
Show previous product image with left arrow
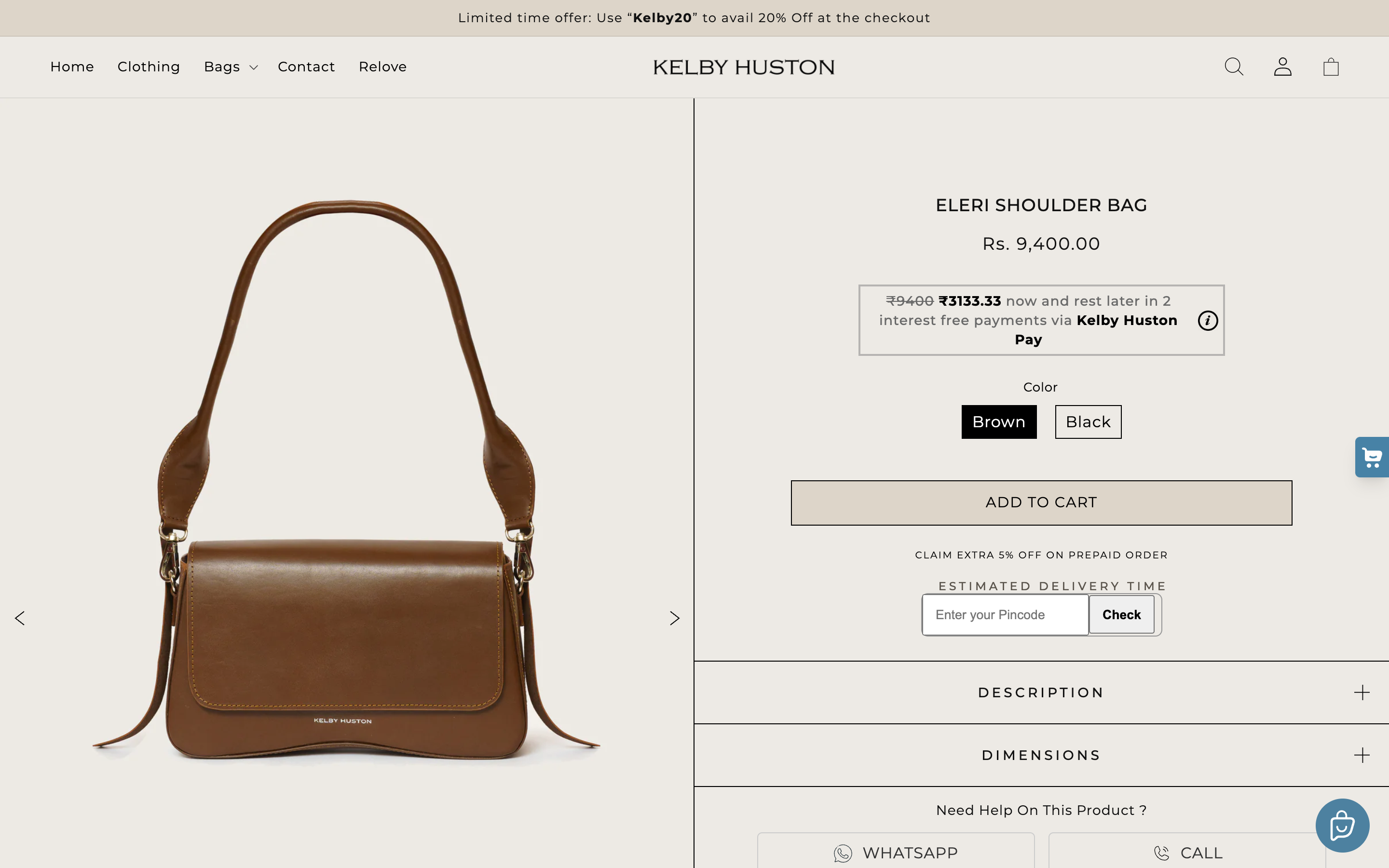pyautogui.click(x=20, y=618)
